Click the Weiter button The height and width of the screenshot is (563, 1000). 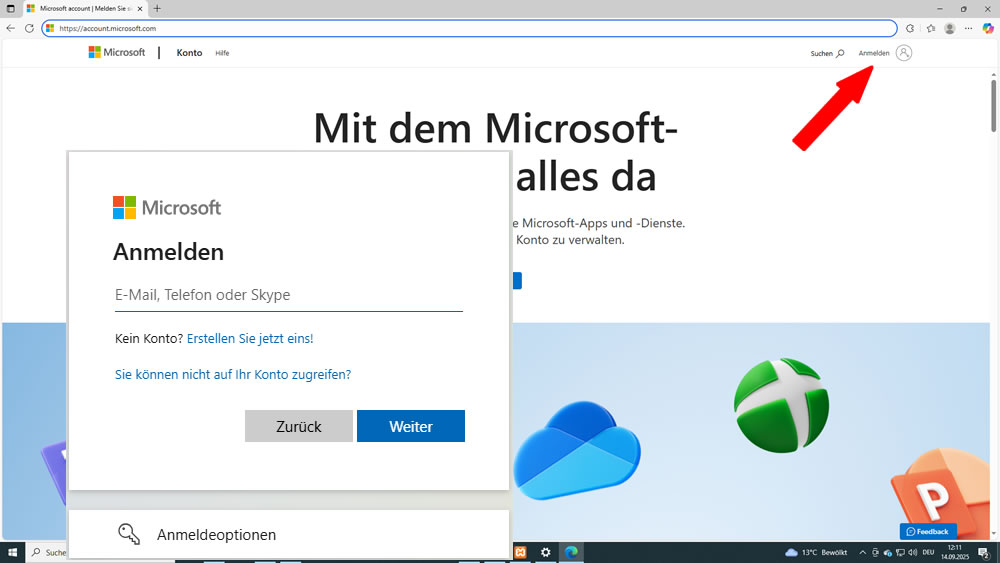pyautogui.click(x=411, y=426)
